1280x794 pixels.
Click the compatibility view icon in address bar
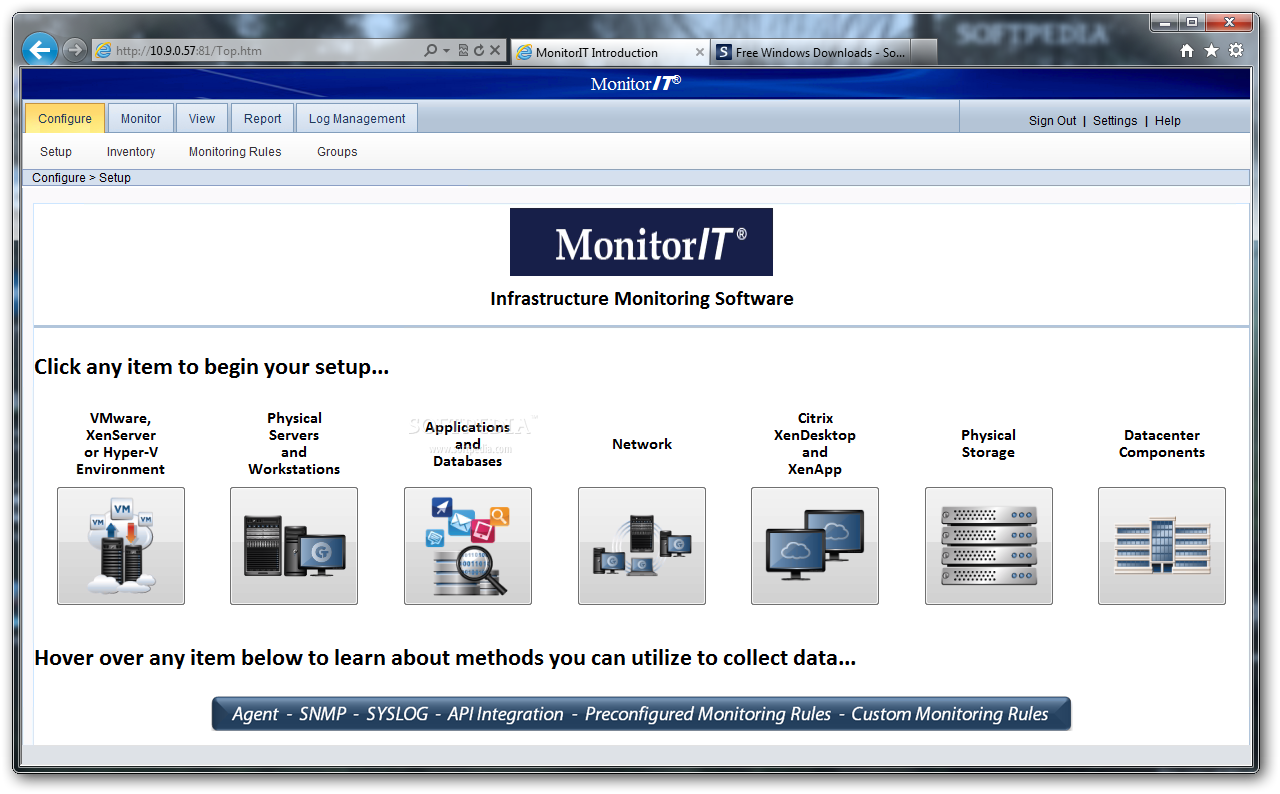(x=463, y=50)
